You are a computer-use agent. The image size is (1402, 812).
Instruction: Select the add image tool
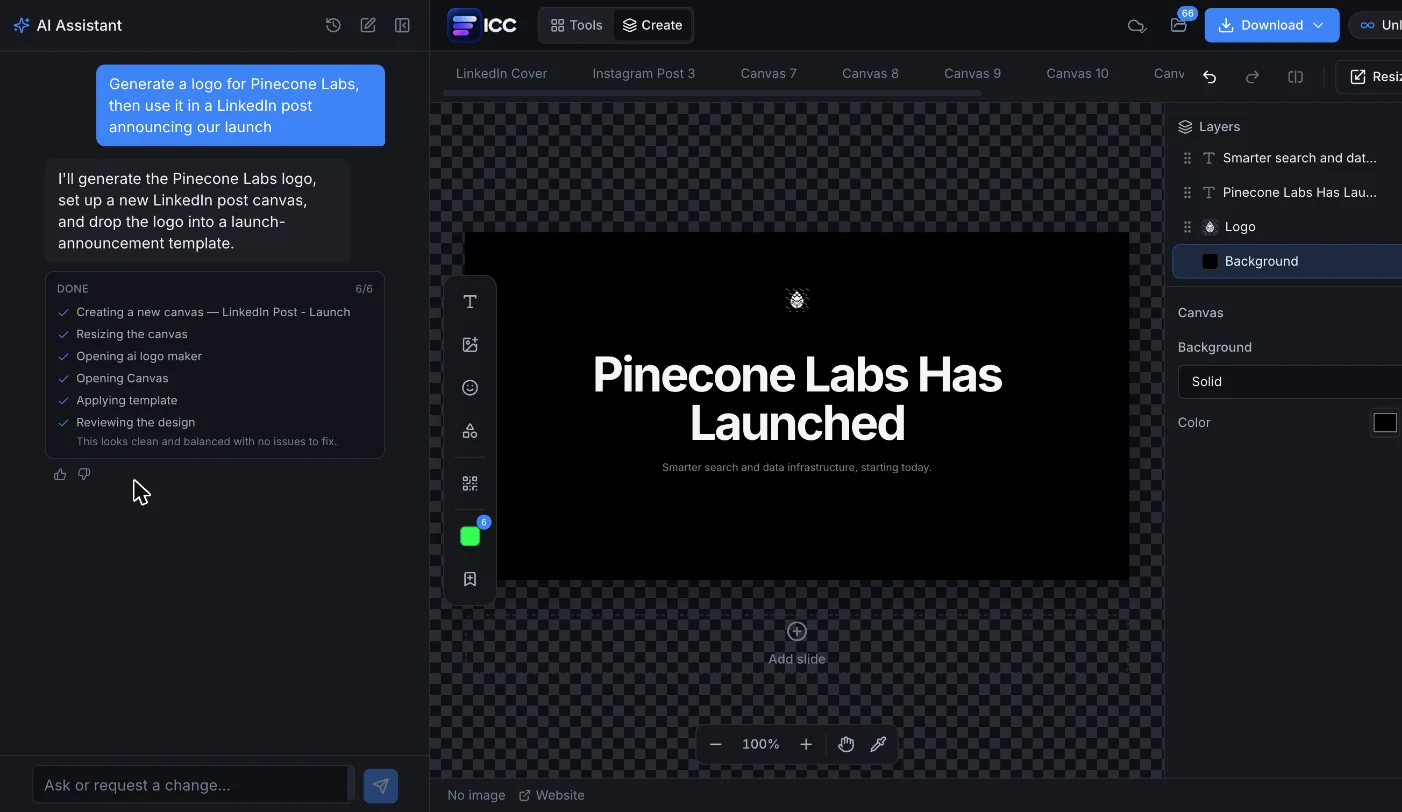click(470, 345)
